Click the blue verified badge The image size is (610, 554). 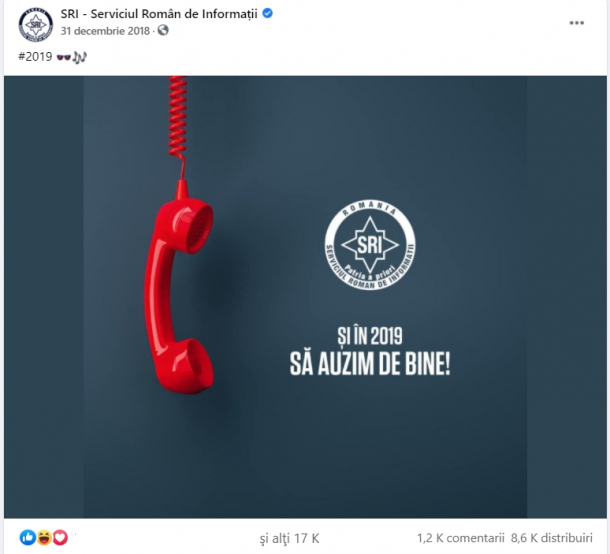[267, 13]
